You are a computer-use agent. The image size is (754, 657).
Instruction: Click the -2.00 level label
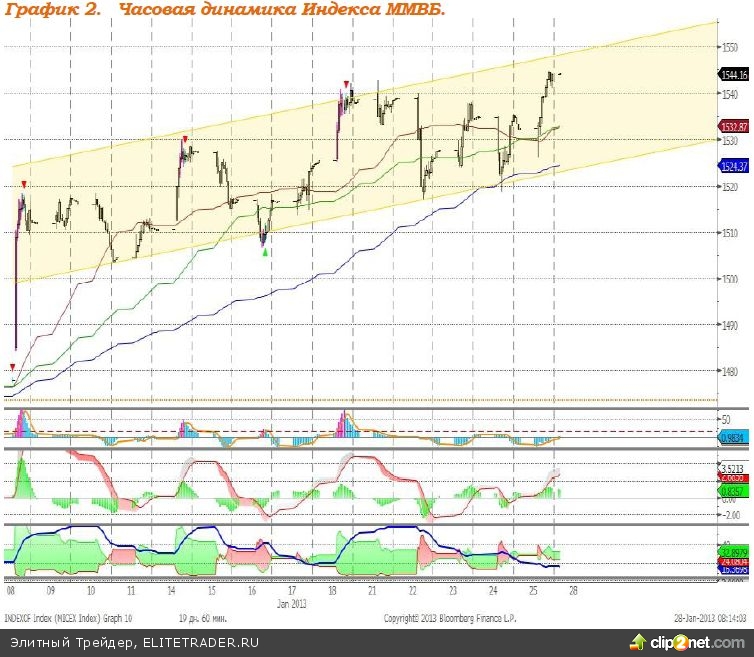coord(731,515)
